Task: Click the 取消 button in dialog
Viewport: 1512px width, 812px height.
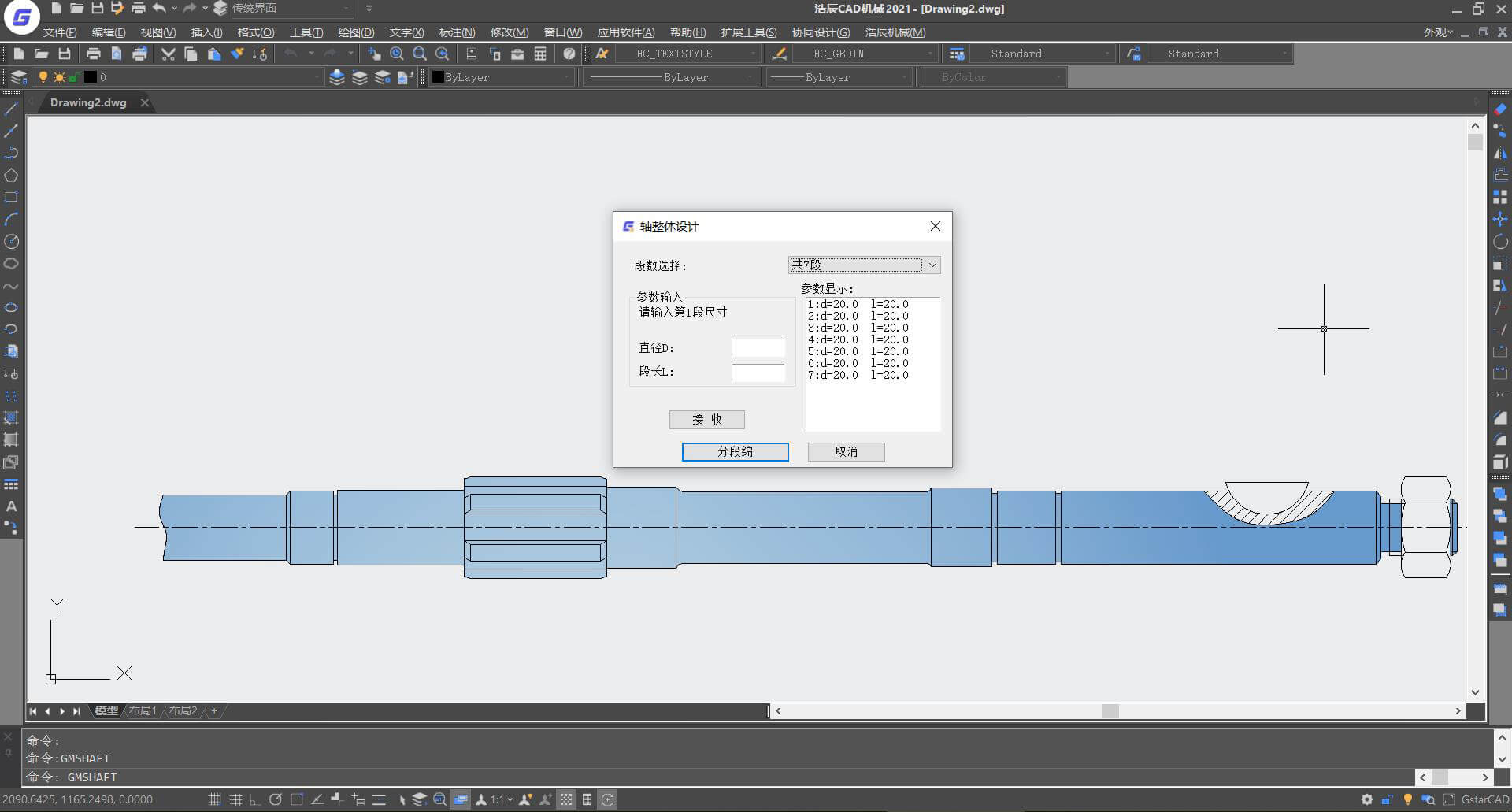Action: click(846, 451)
